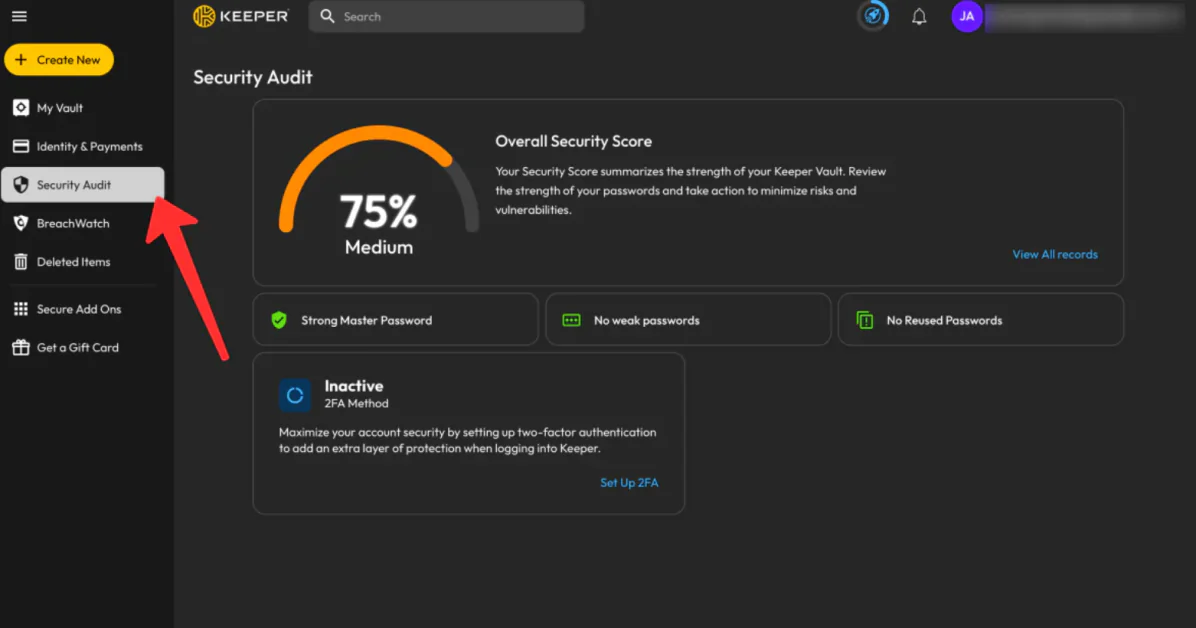This screenshot has height=628, width=1196.
Task: Click the blue 2FA method icon
Action: (x=295, y=395)
